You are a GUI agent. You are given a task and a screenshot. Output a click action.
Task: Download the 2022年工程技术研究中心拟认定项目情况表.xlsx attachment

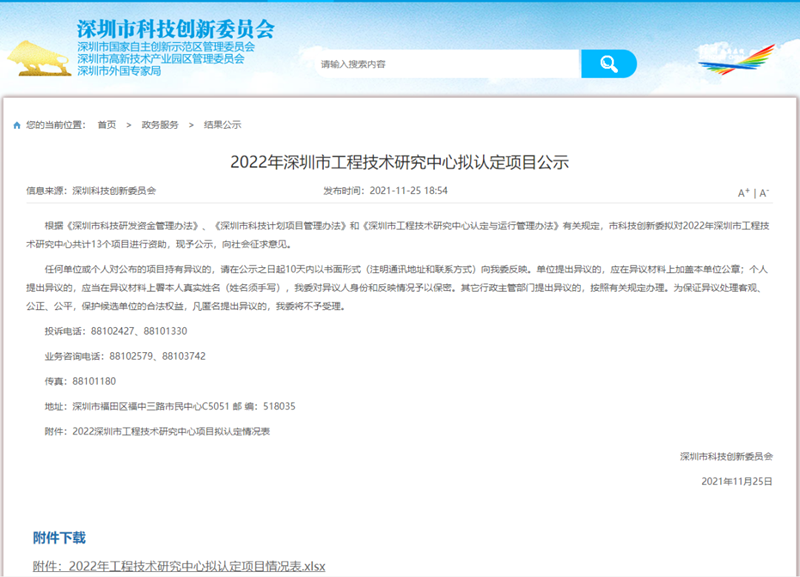click(x=179, y=566)
